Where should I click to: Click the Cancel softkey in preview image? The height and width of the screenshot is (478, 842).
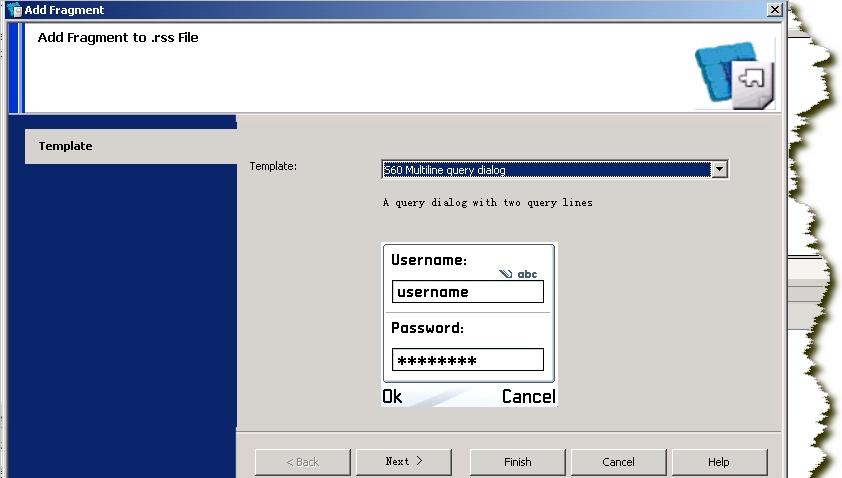(528, 396)
